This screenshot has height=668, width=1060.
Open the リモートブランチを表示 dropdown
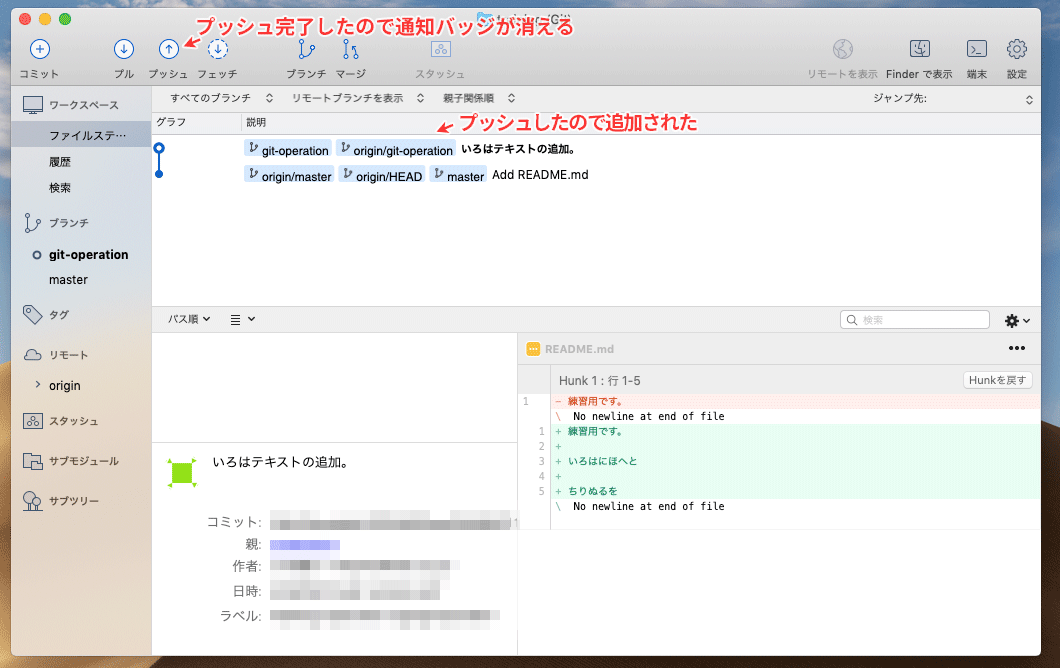tap(358, 98)
